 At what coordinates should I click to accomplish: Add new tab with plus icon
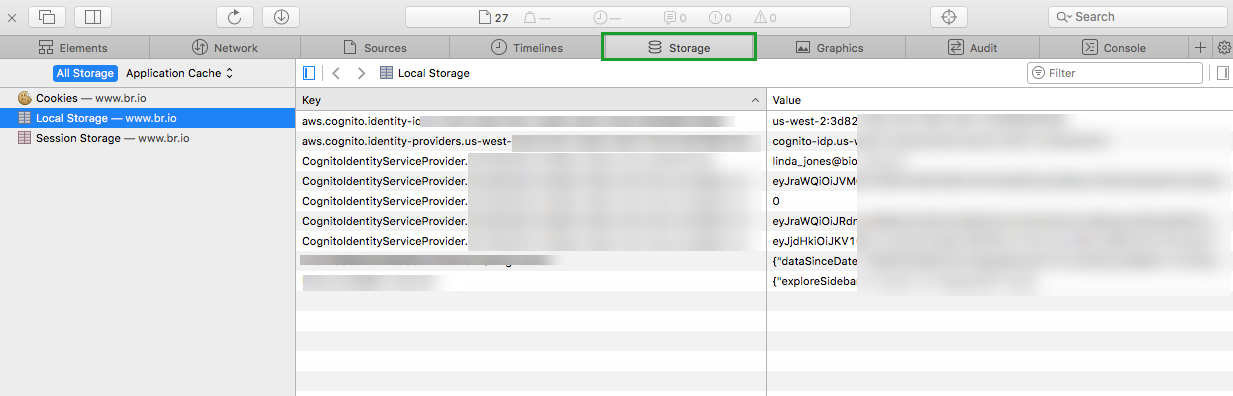click(x=1201, y=48)
